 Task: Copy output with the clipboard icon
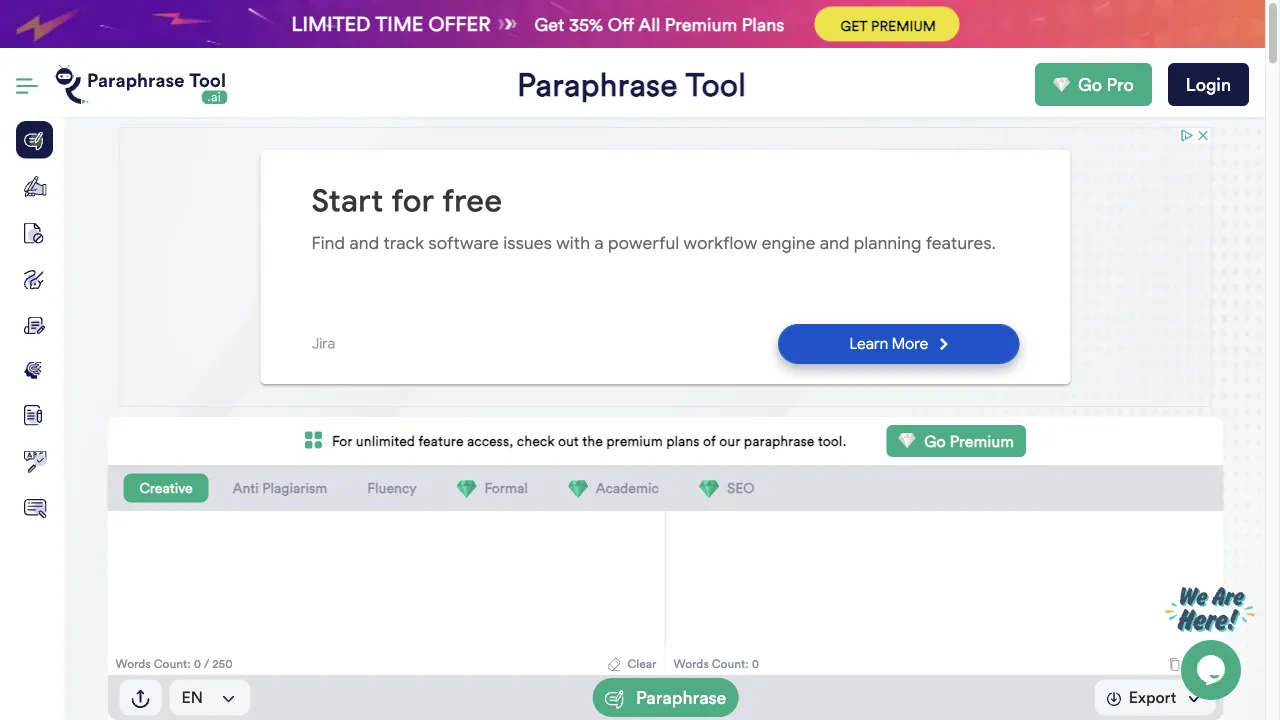pyautogui.click(x=1174, y=664)
